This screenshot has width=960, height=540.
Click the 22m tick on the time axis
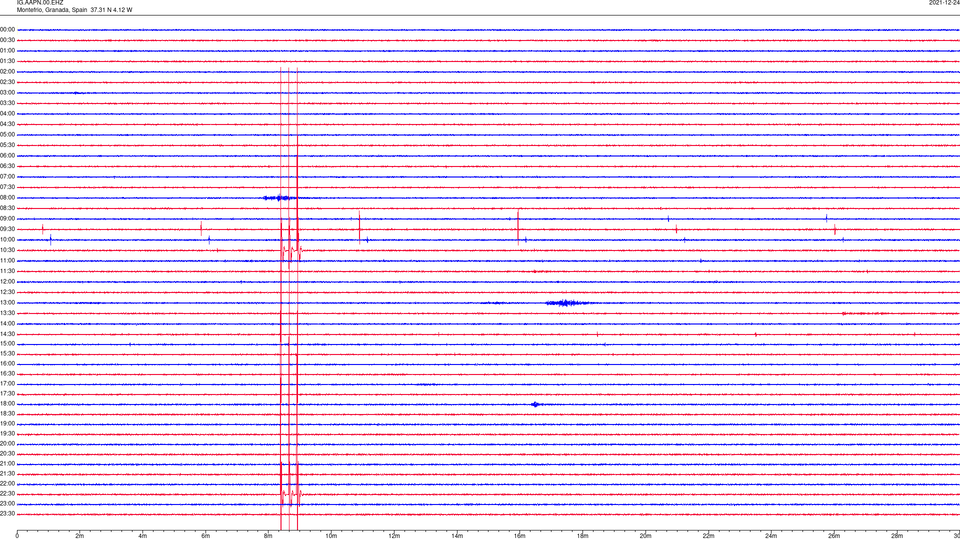pyautogui.click(x=708, y=536)
